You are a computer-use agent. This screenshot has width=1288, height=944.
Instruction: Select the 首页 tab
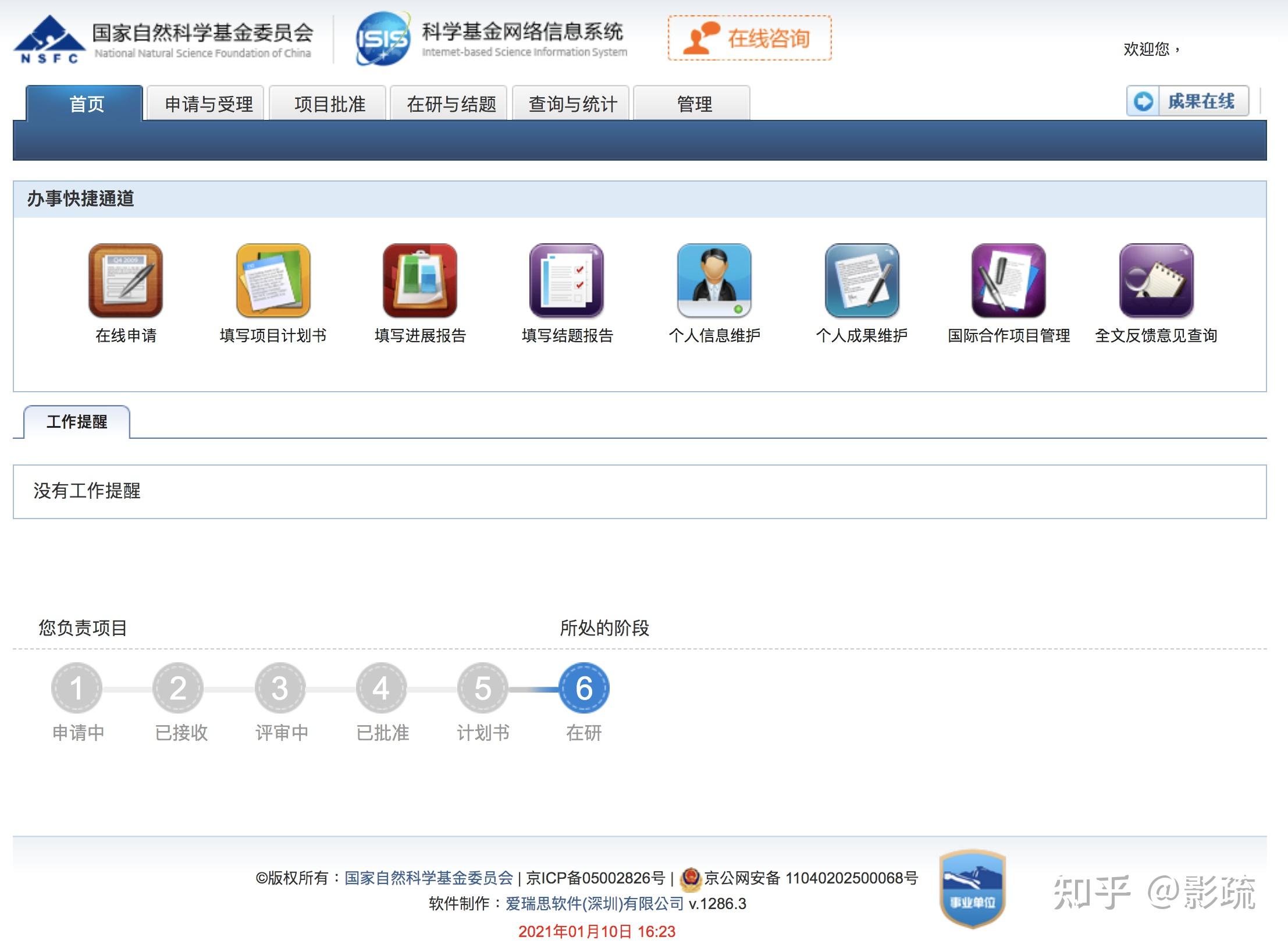tap(84, 104)
